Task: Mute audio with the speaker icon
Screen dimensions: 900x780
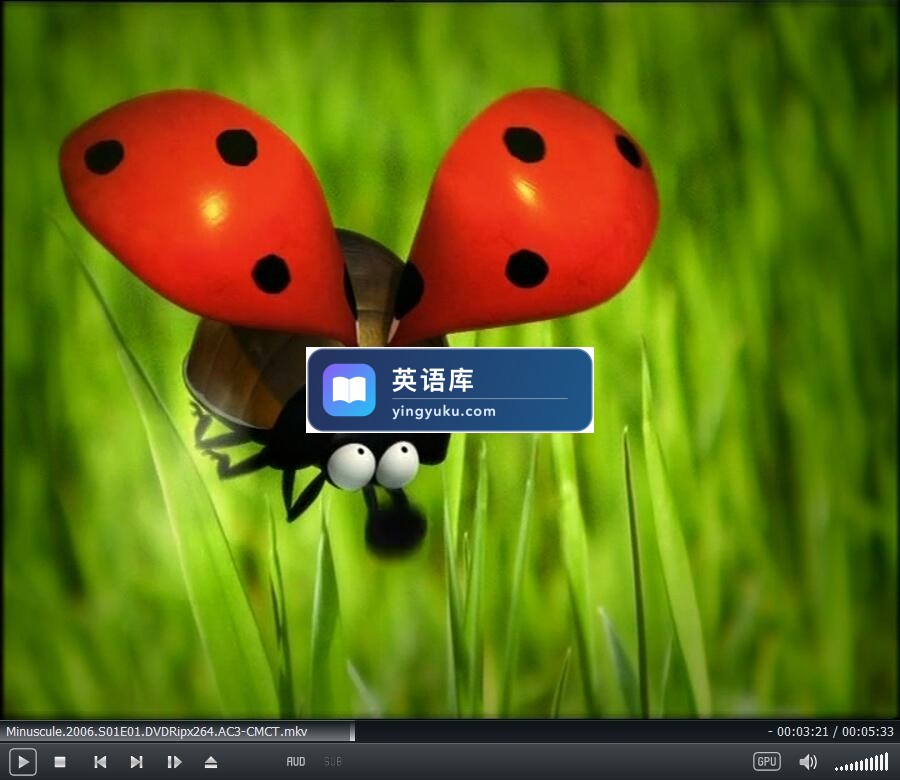Action: (808, 762)
